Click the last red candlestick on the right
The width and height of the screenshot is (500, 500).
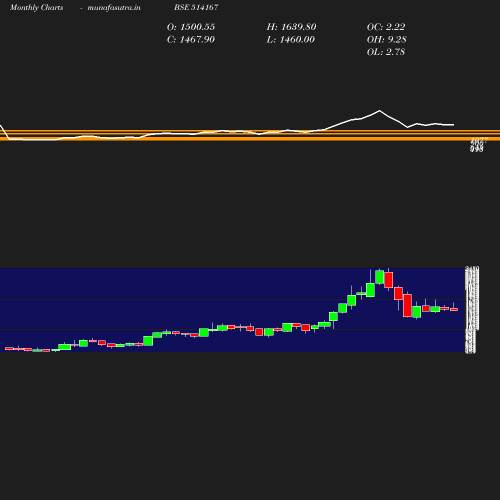[454, 310]
